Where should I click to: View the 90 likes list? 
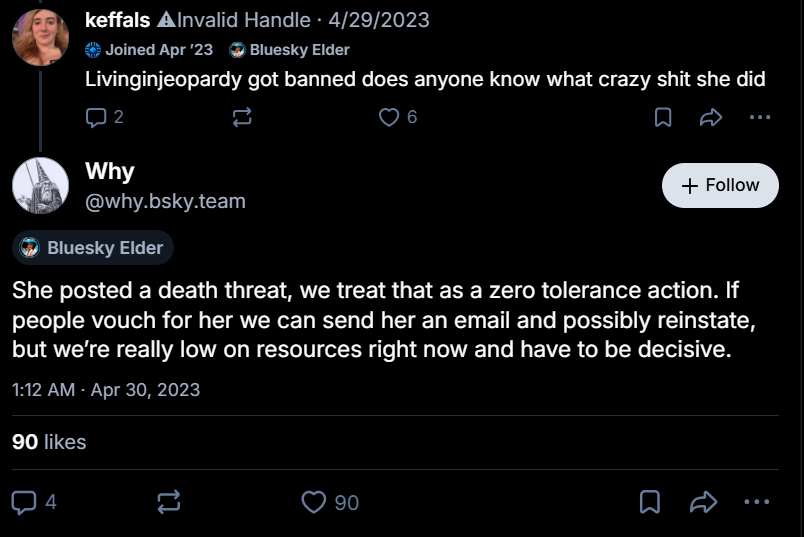pyautogui.click(x=49, y=442)
